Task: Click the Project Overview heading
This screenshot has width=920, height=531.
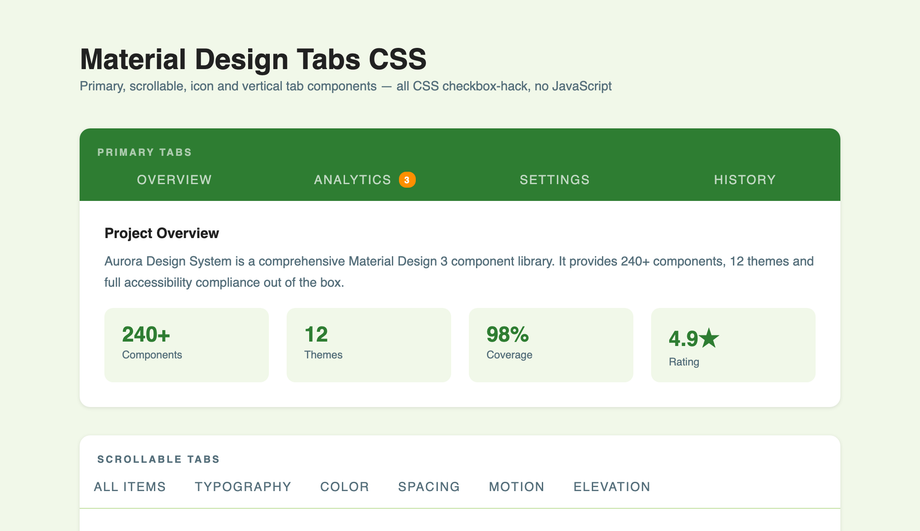Action: point(161,234)
